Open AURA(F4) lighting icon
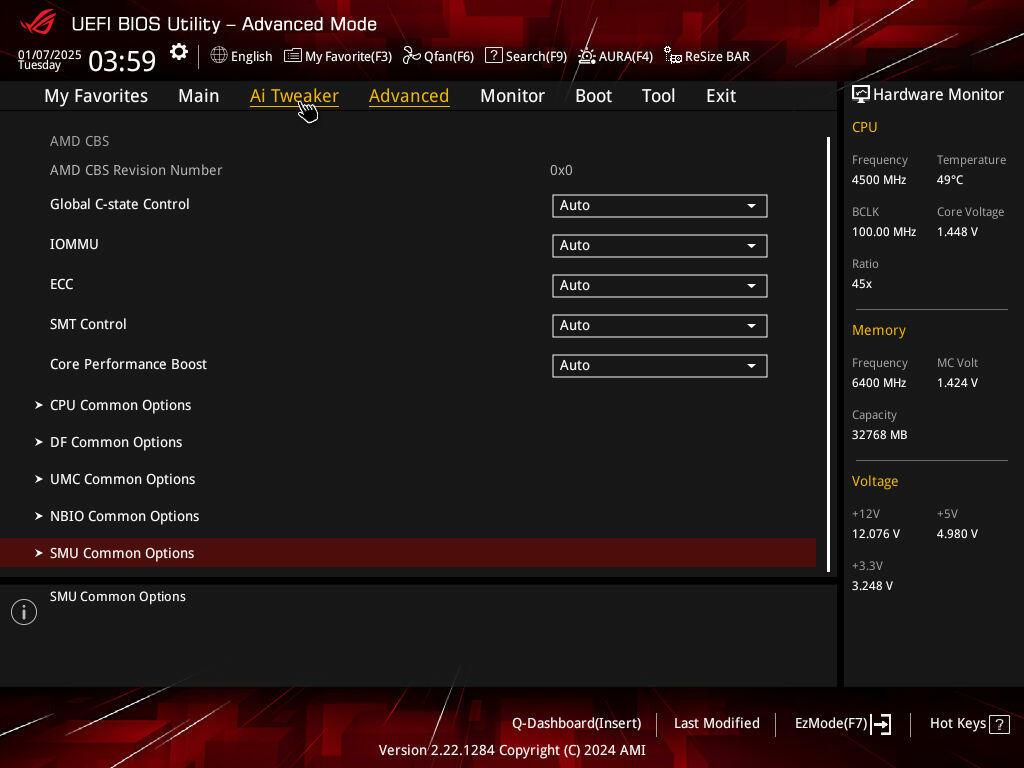1024x768 pixels. tap(586, 56)
